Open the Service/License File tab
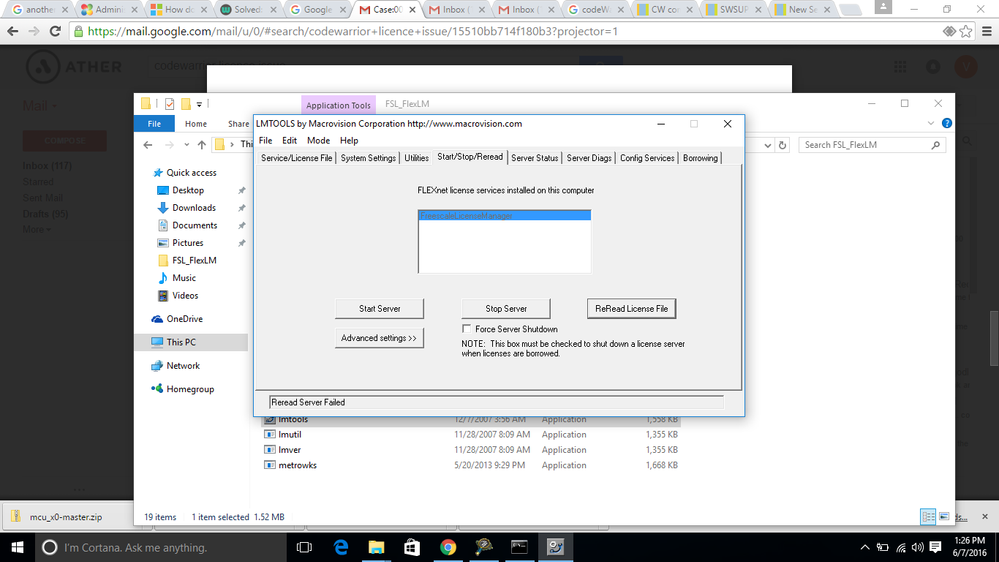 [296, 158]
